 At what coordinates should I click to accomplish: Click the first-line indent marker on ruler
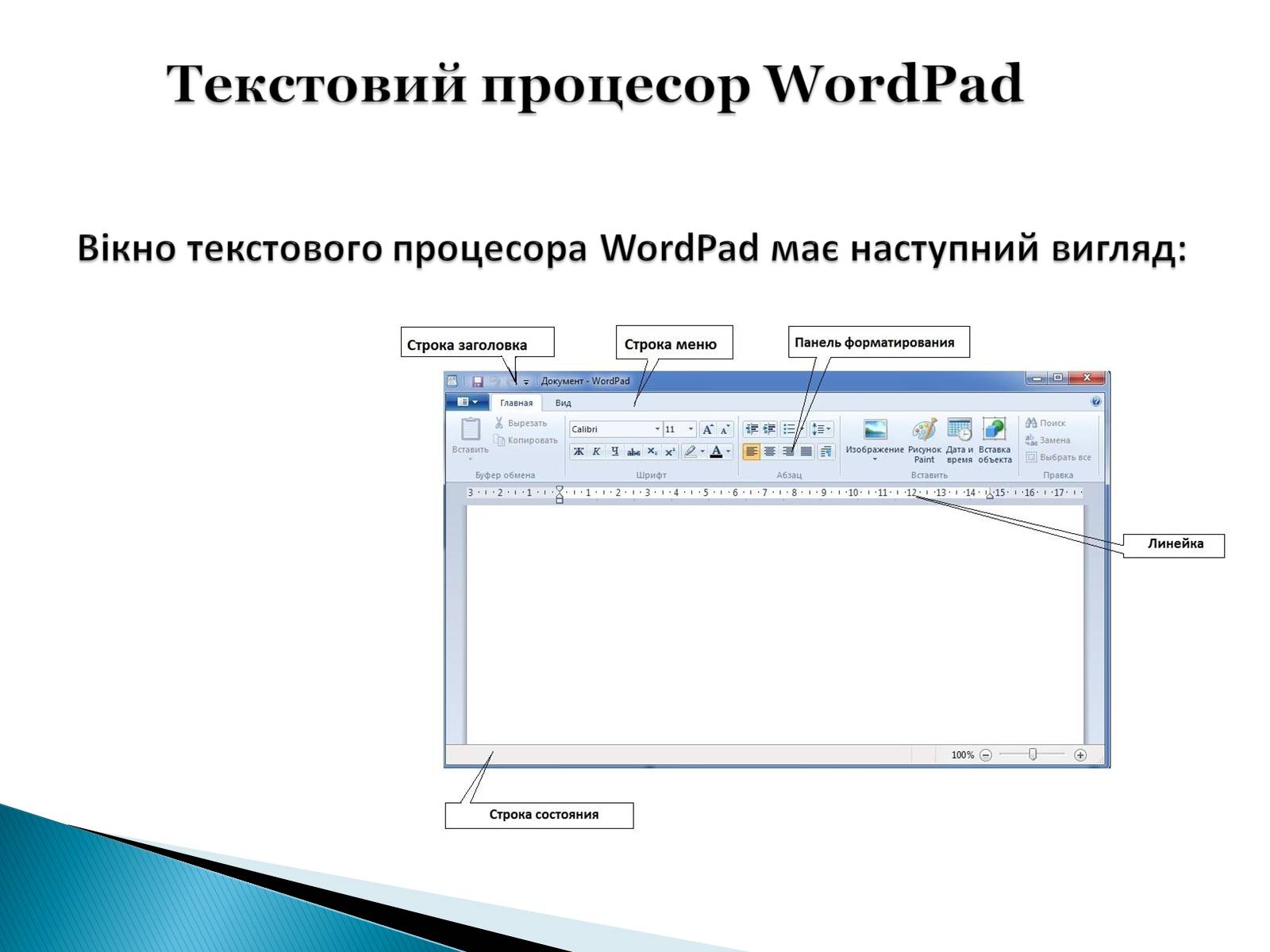pyautogui.click(x=560, y=489)
